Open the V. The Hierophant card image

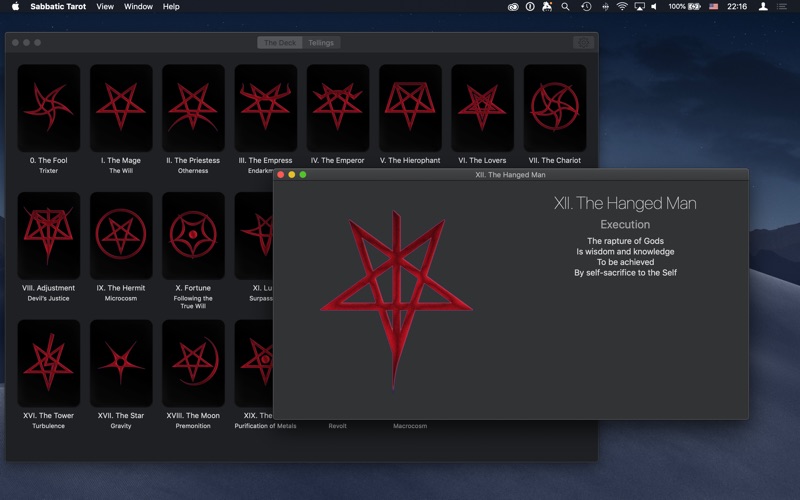(x=410, y=108)
